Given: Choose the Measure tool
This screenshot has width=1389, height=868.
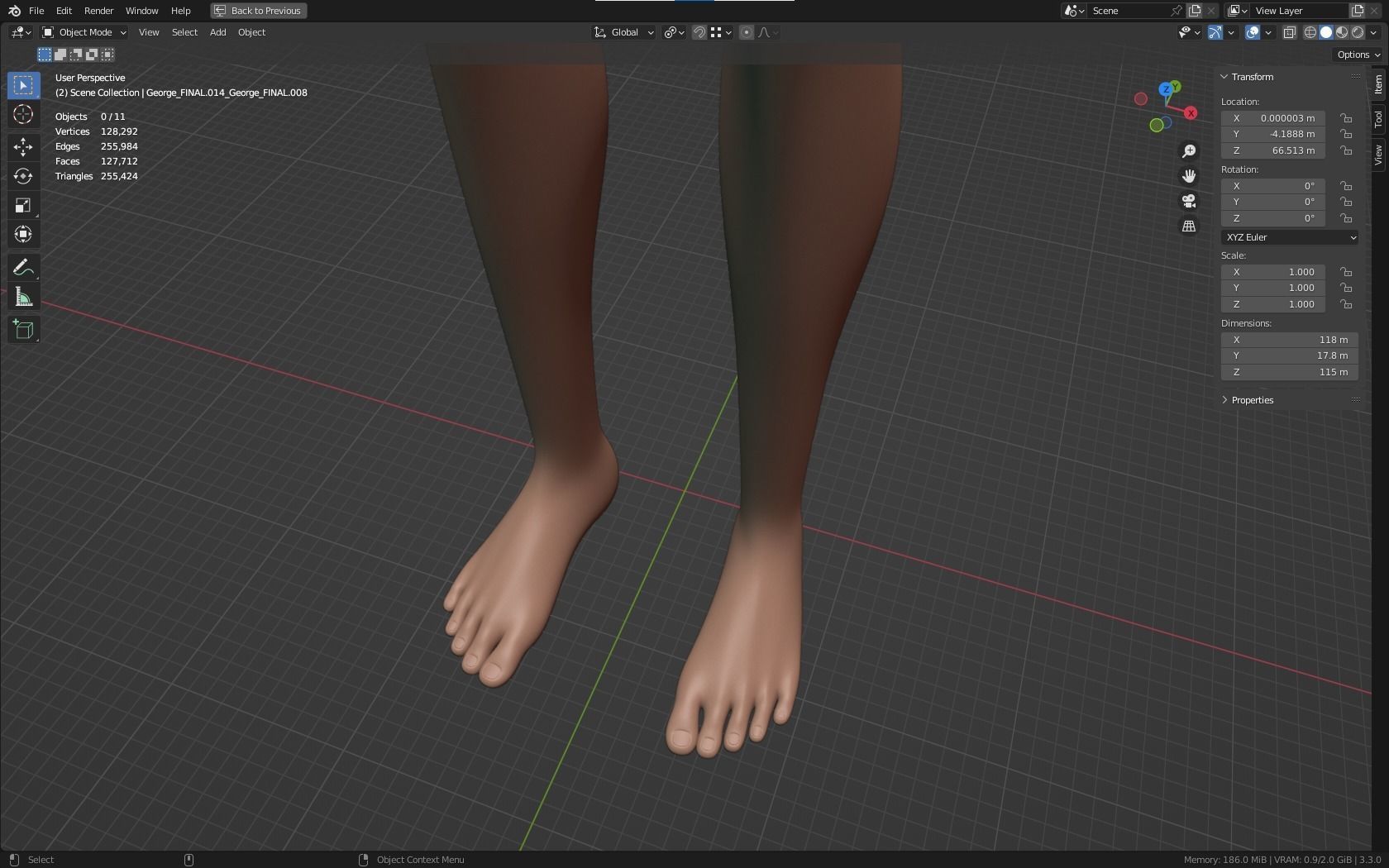Looking at the screenshot, I should coord(23,297).
